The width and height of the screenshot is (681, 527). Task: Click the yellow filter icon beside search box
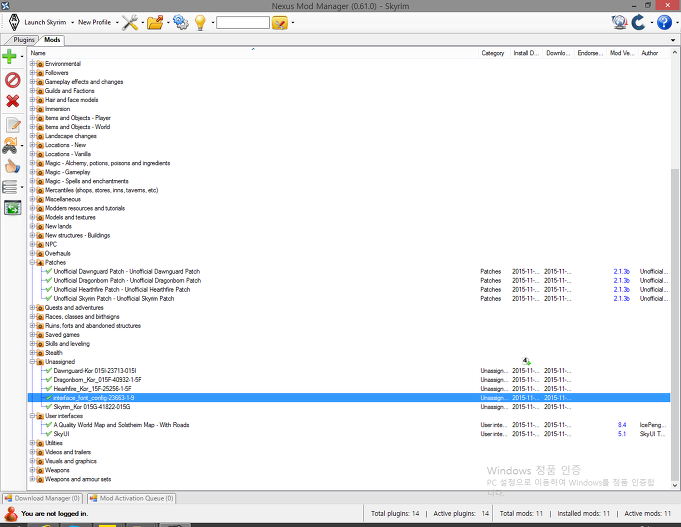pyautogui.click(x=280, y=23)
